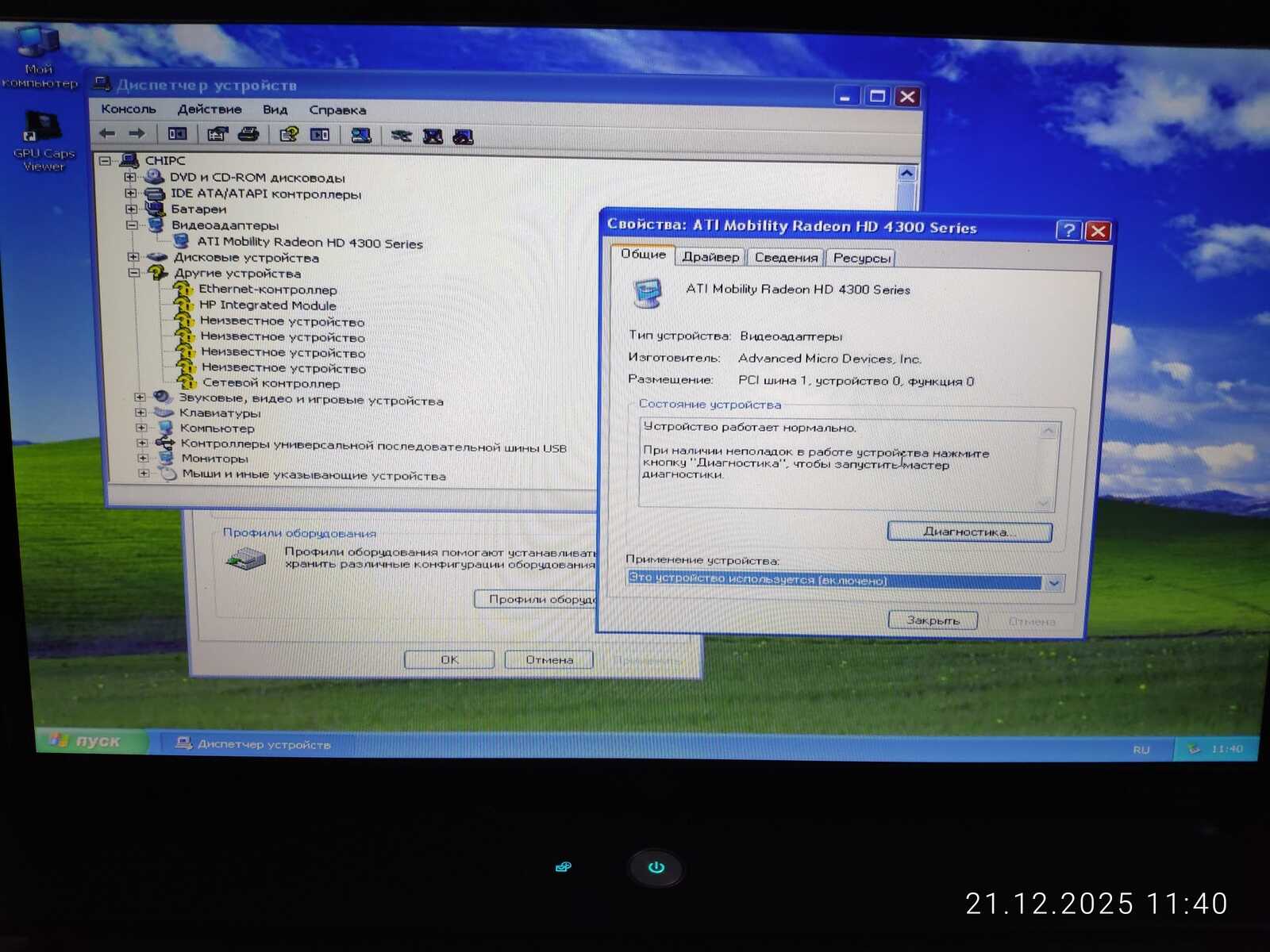Expand the USB controllers node
Image resolution: width=1270 pixels, height=952 pixels.
tap(142, 443)
